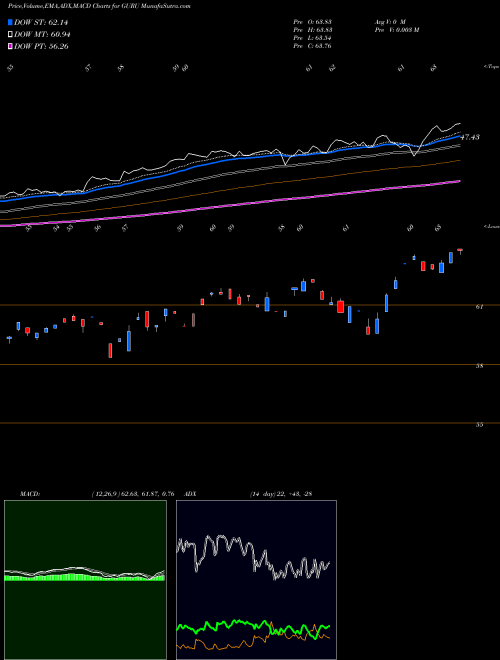The image size is (500, 660).
Task: Click the 47.43 value label beside EMA lines
Action: pyautogui.click(x=470, y=137)
